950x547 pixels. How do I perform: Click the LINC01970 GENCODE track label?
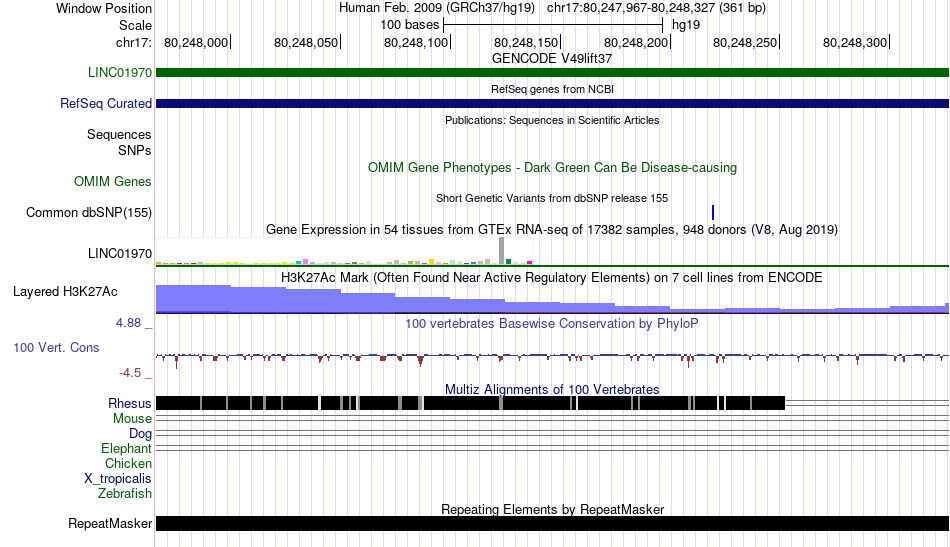(x=119, y=73)
